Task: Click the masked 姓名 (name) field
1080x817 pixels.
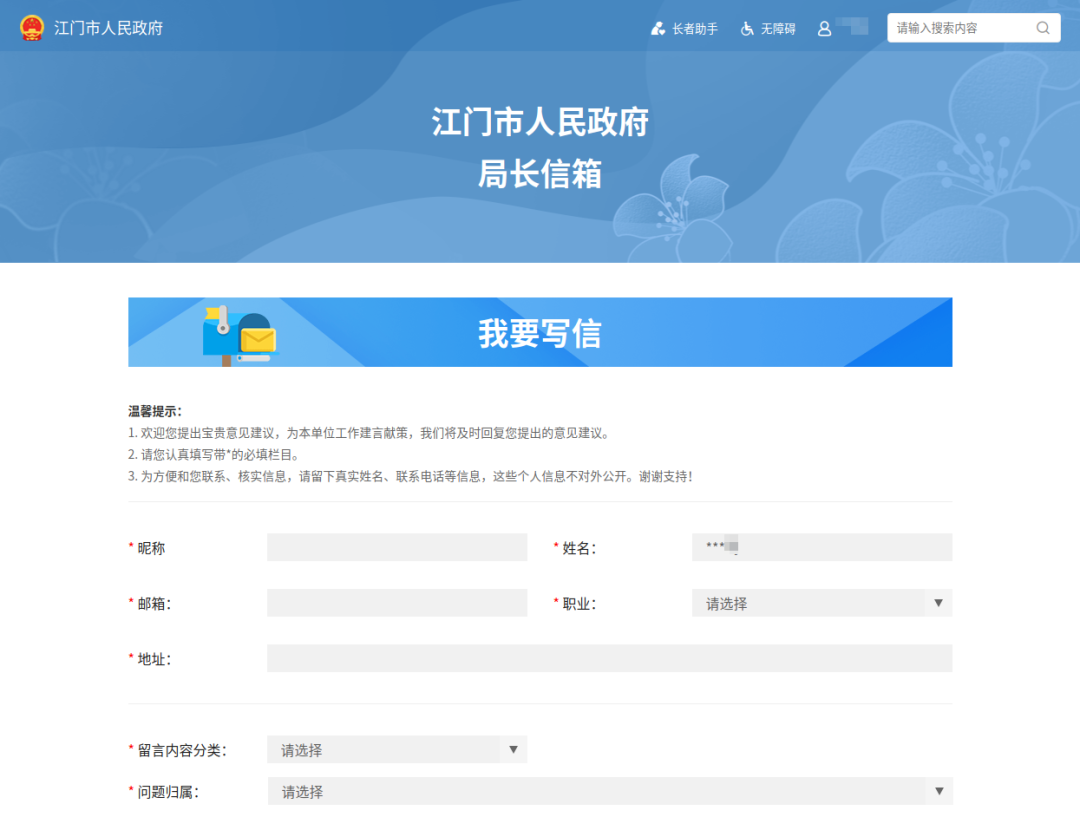Action: click(x=821, y=547)
